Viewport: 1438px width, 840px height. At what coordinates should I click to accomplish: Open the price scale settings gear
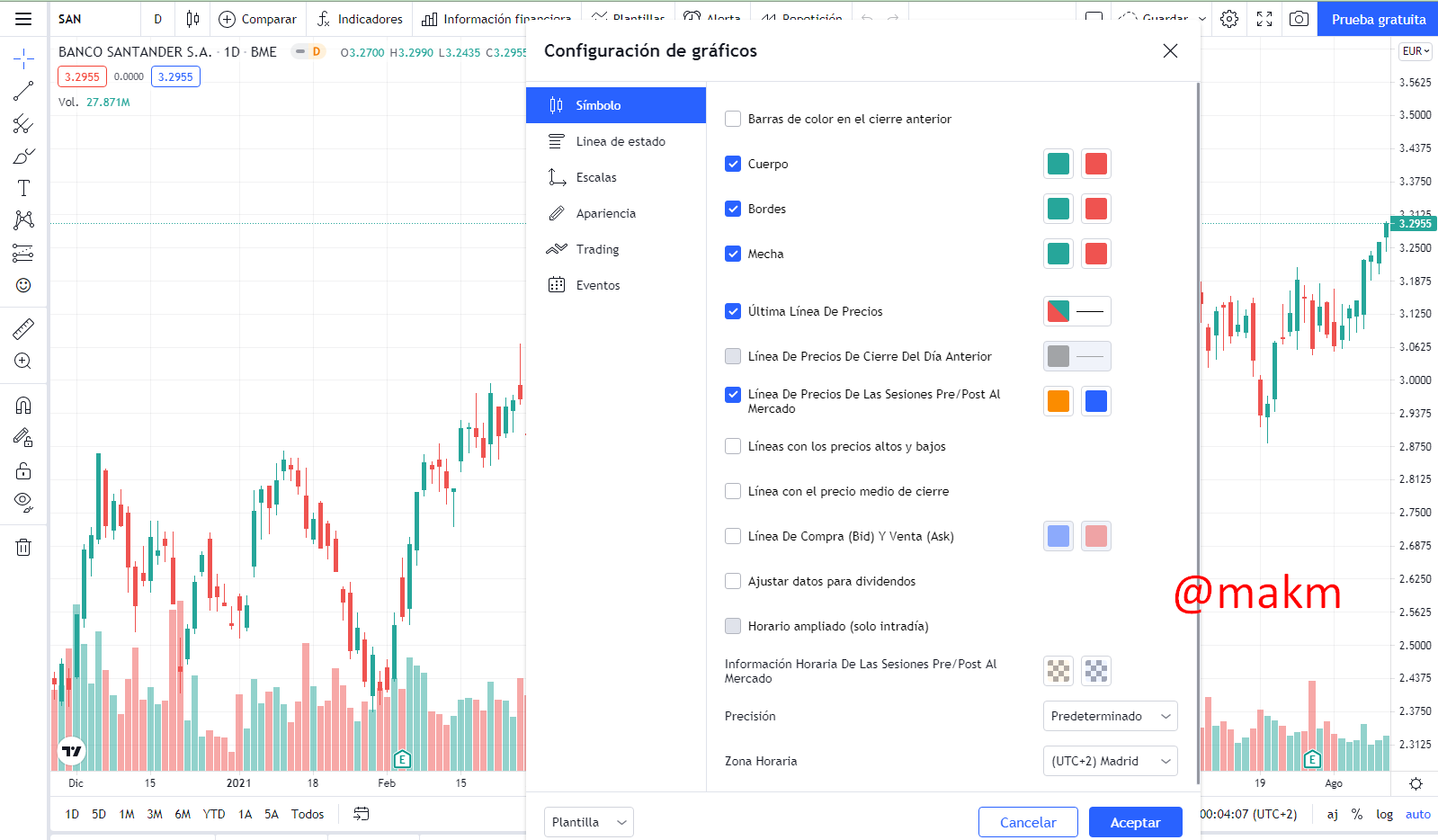click(x=1416, y=783)
